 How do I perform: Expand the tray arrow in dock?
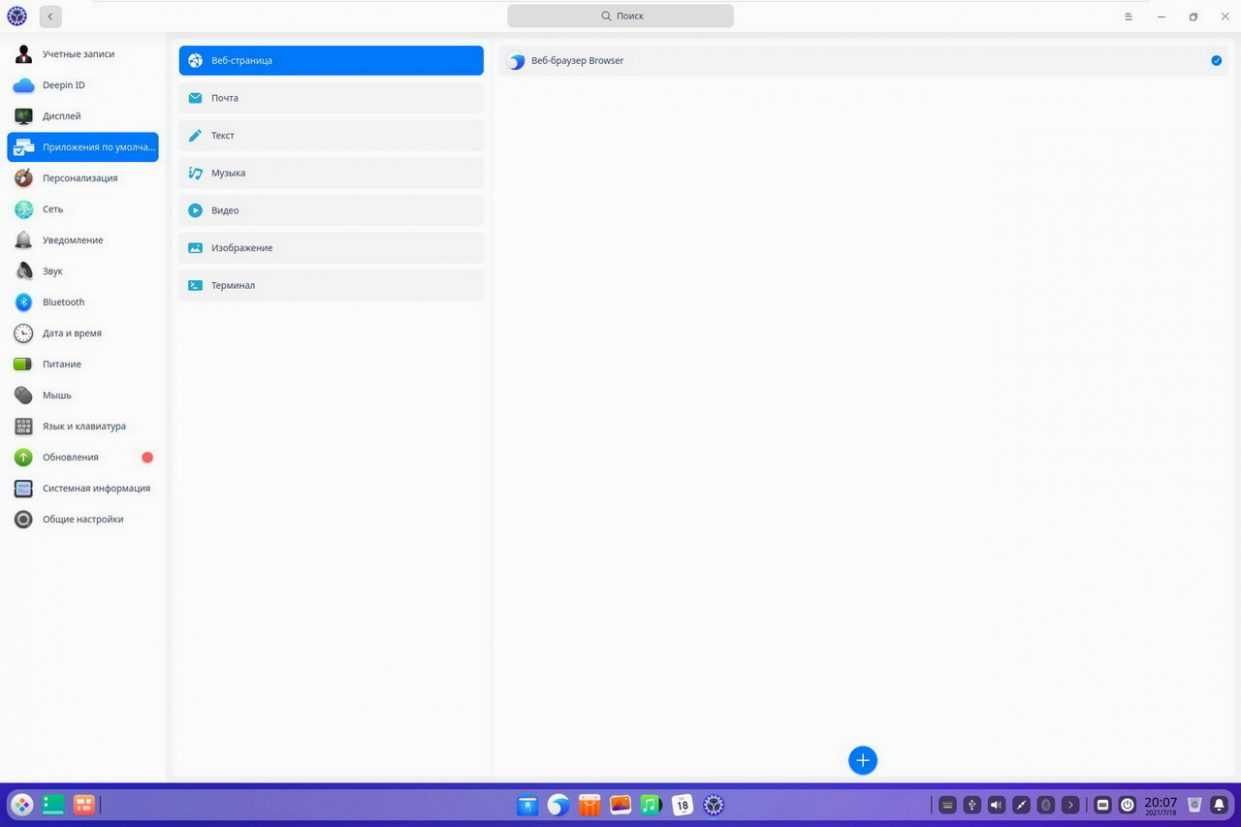coord(1070,805)
